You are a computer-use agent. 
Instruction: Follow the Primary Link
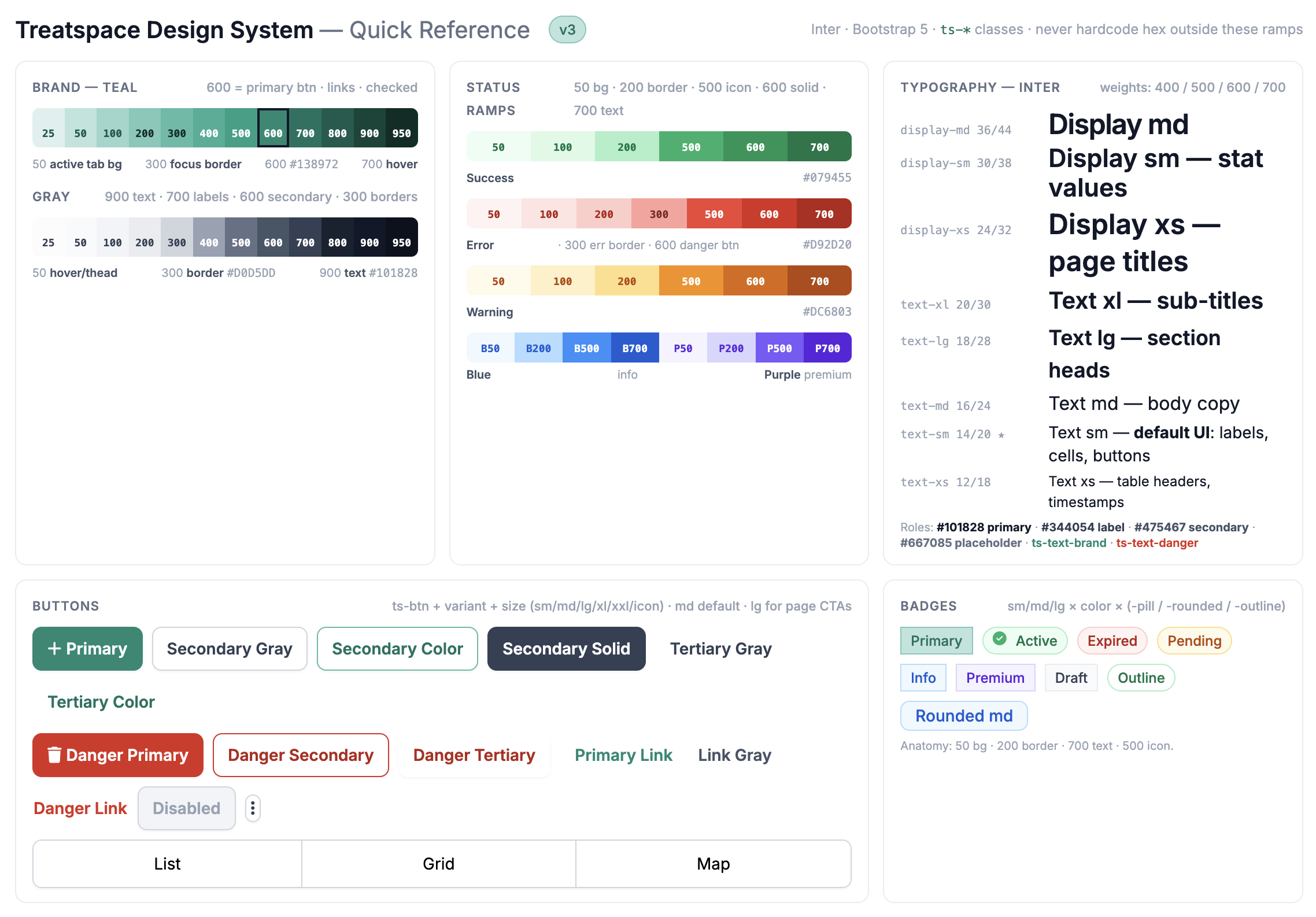[623, 755]
